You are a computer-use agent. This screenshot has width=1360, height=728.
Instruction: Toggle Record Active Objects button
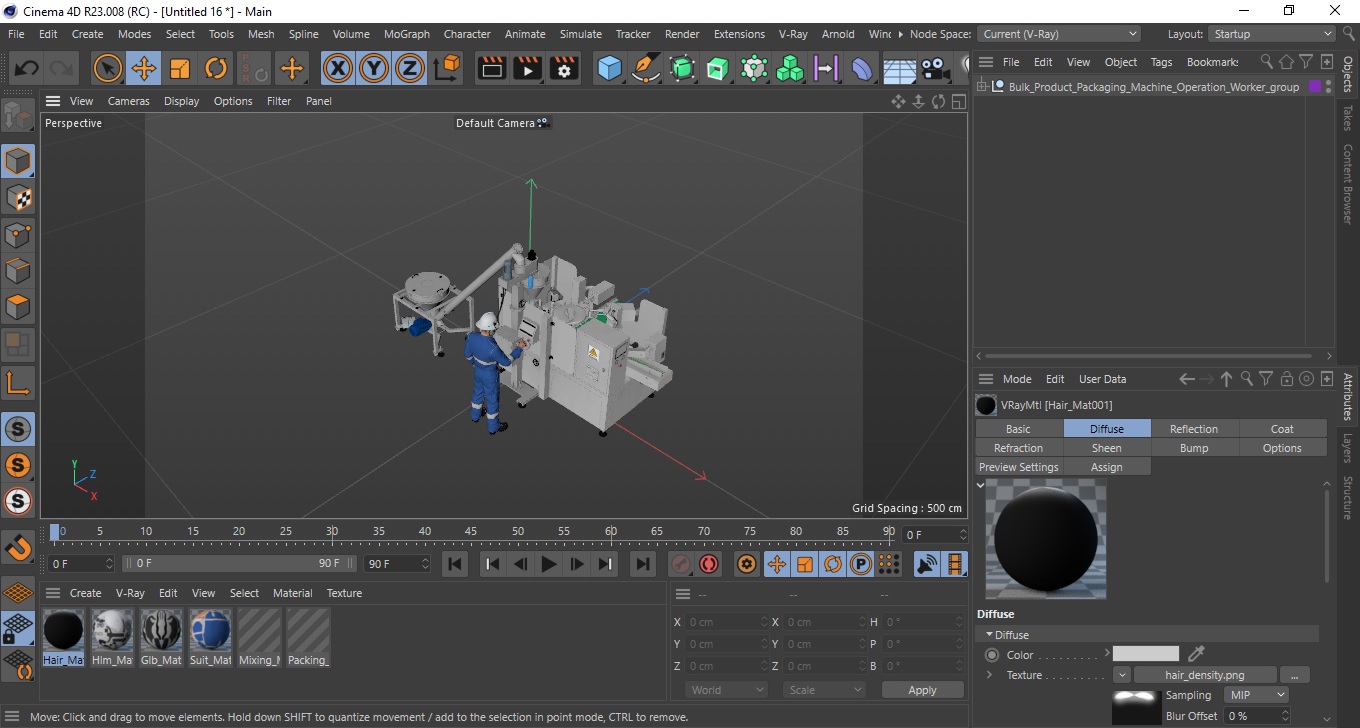pos(681,564)
